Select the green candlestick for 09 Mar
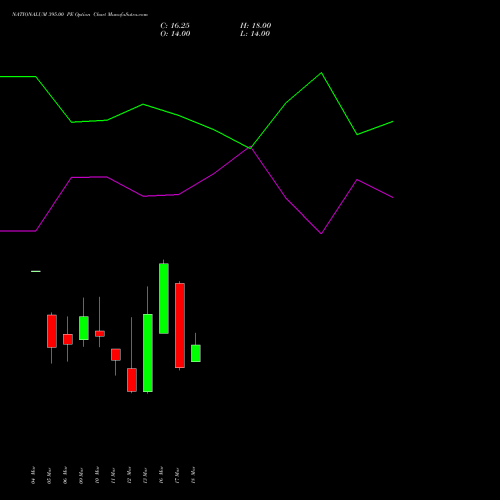500x500 pixels. tap(84, 328)
